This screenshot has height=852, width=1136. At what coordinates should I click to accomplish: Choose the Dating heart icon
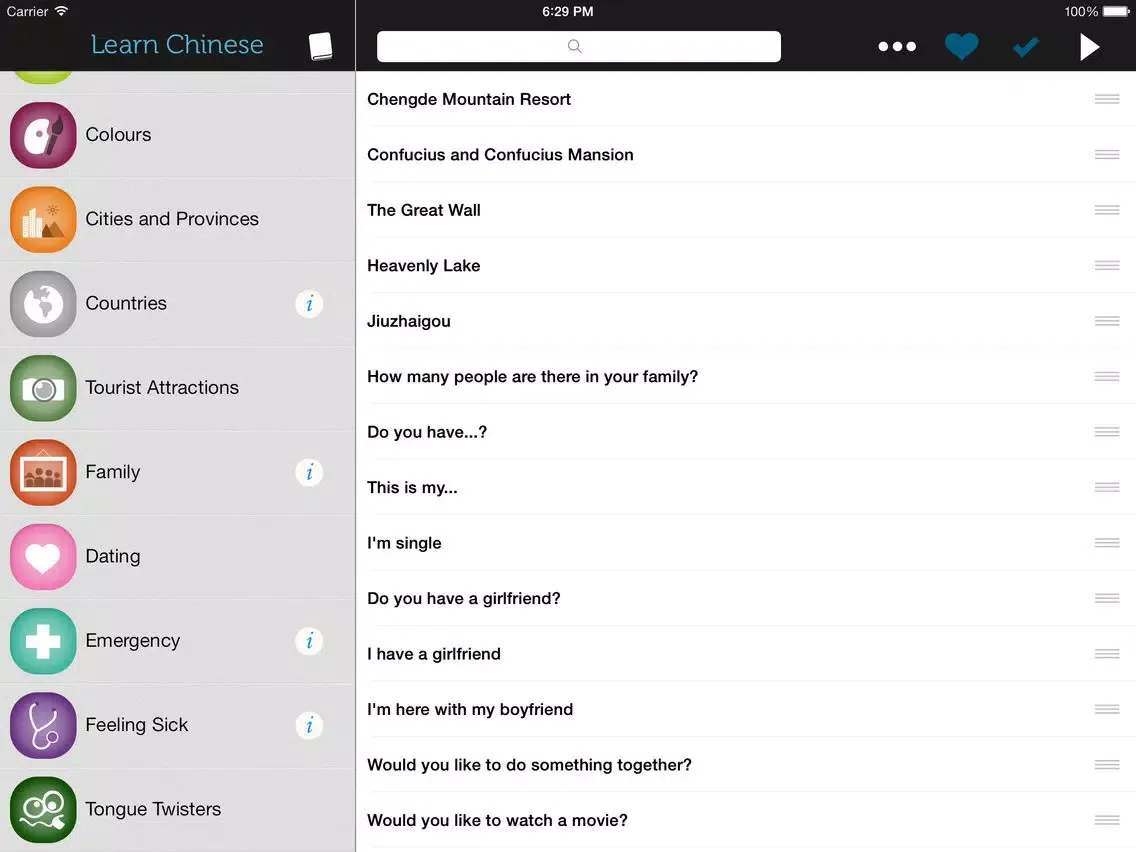[43, 557]
